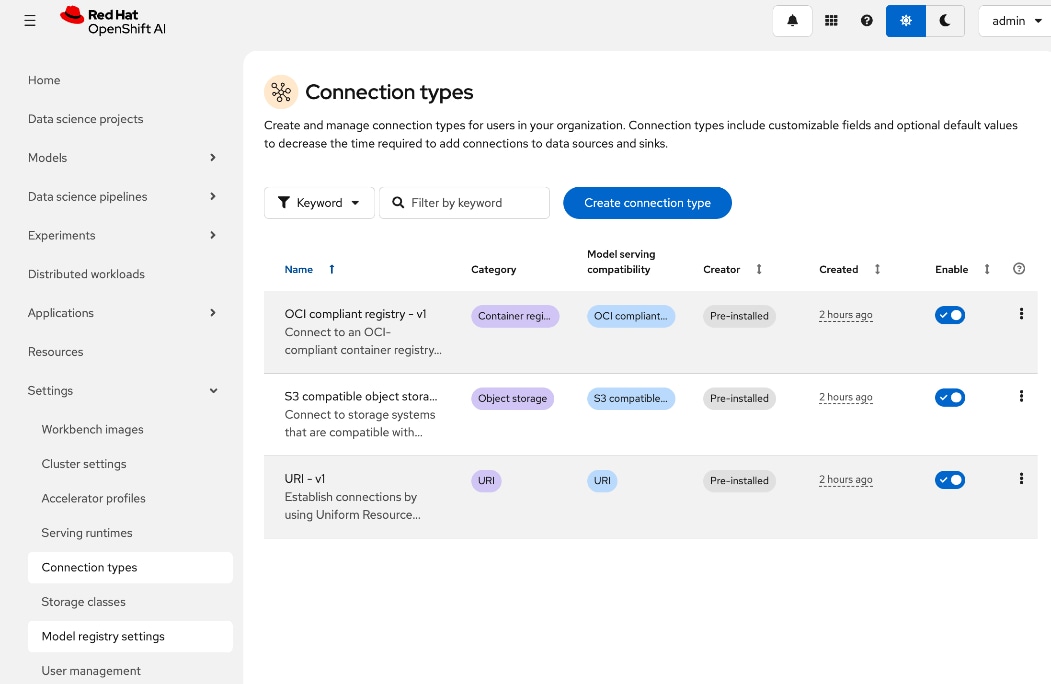This screenshot has height=684, width=1051.
Task: Click Create connection type button
Action: pyautogui.click(x=647, y=202)
